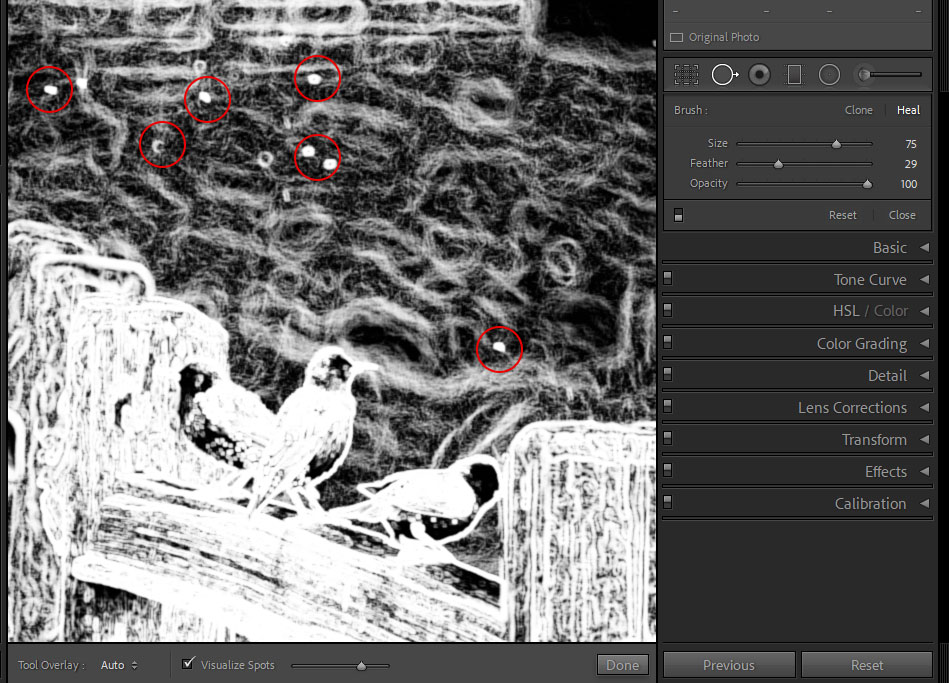Screen dimensions: 949x683
Task: Select the HSL mode label
Action: tap(846, 311)
